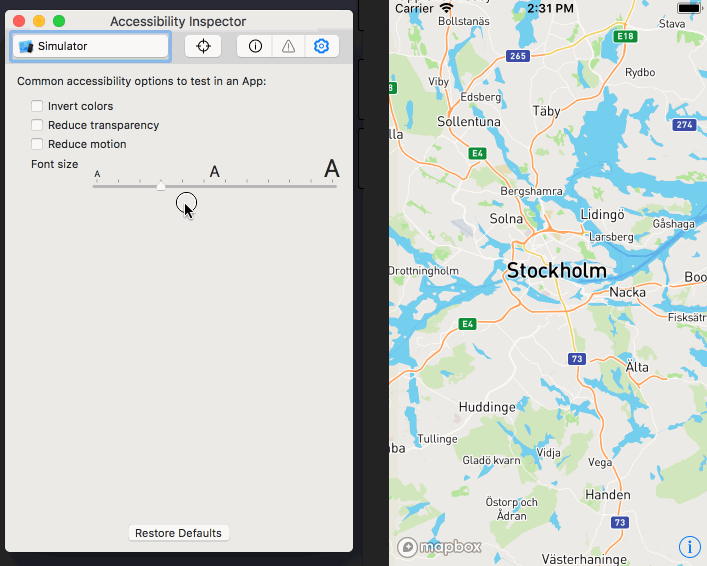Click the Rydbo map label
Image resolution: width=707 pixels, height=566 pixels.
click(640, 72)
